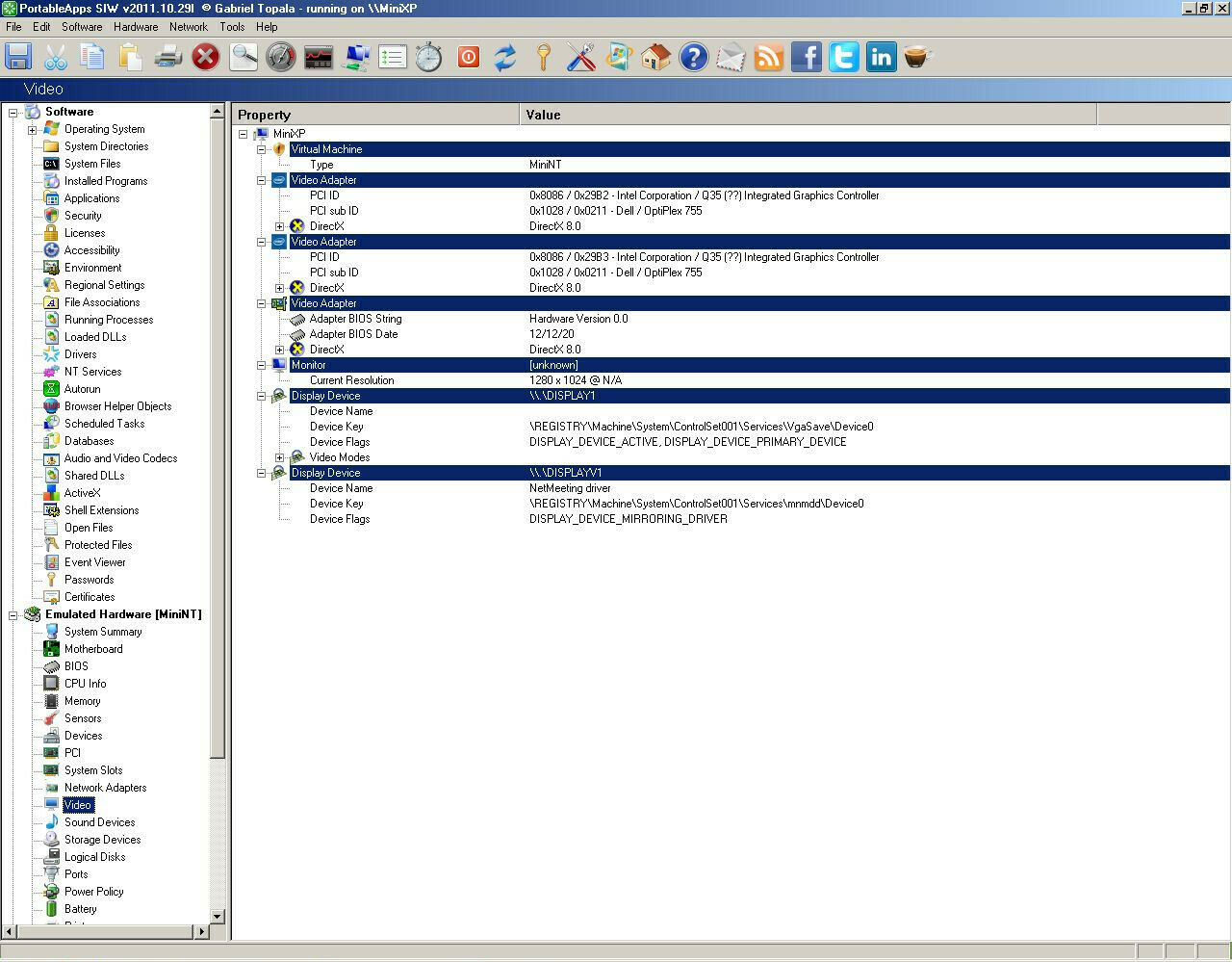
Task: Click the Cut scissors toolbar icon
Action: [56, 57]
